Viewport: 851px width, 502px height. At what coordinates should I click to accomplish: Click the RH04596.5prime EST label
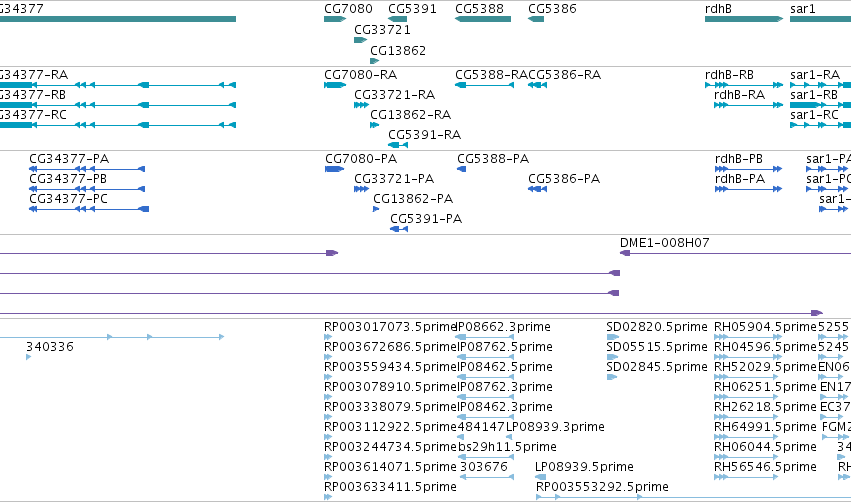765,347
